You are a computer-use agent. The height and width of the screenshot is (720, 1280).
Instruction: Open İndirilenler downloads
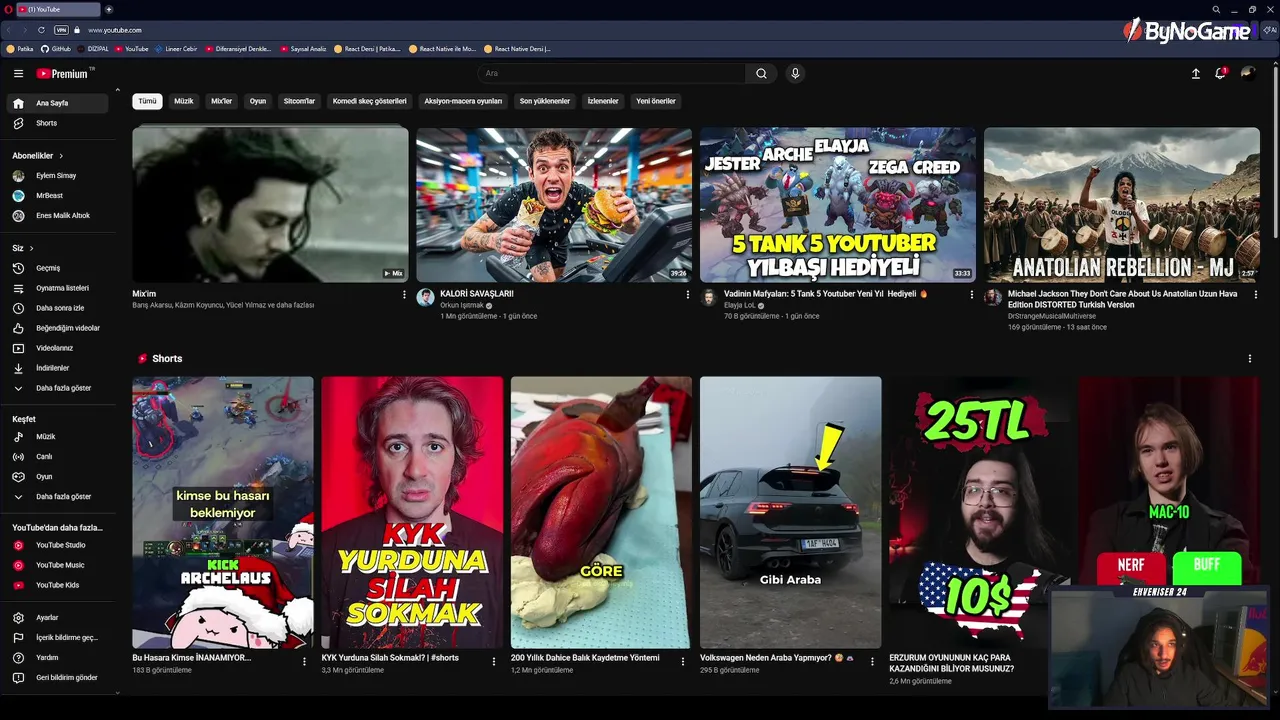point(57,368)
